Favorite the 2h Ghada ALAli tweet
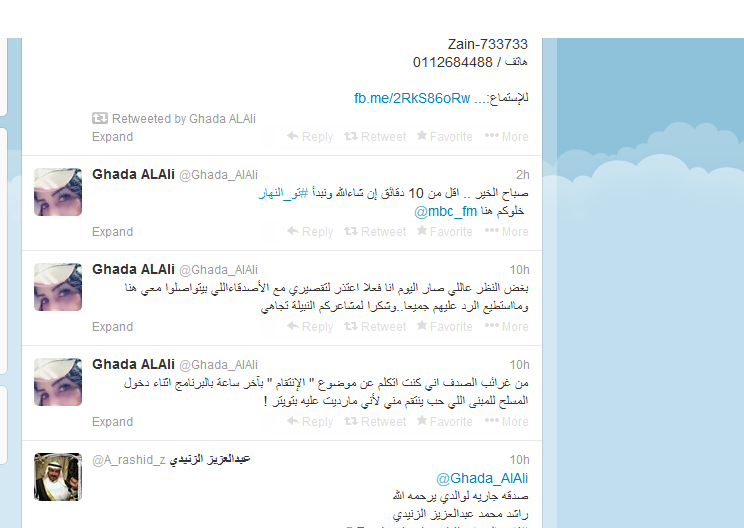Viewport: 744px width, 528px height. 445,232
